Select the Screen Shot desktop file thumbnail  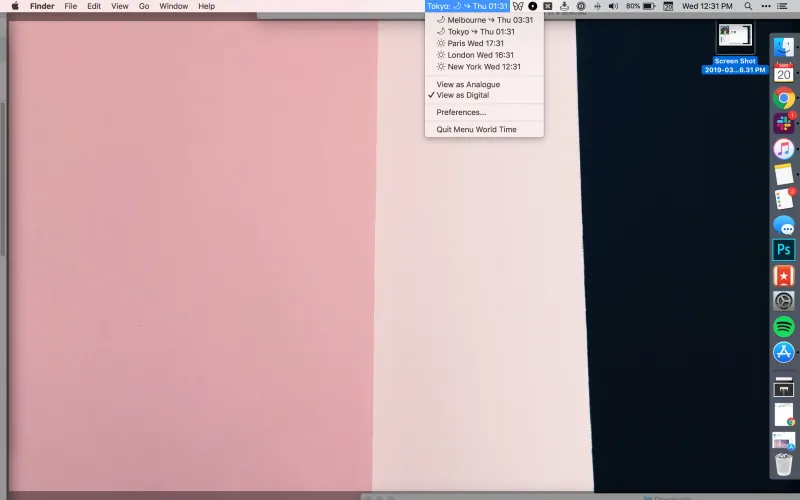click(735, 37)
